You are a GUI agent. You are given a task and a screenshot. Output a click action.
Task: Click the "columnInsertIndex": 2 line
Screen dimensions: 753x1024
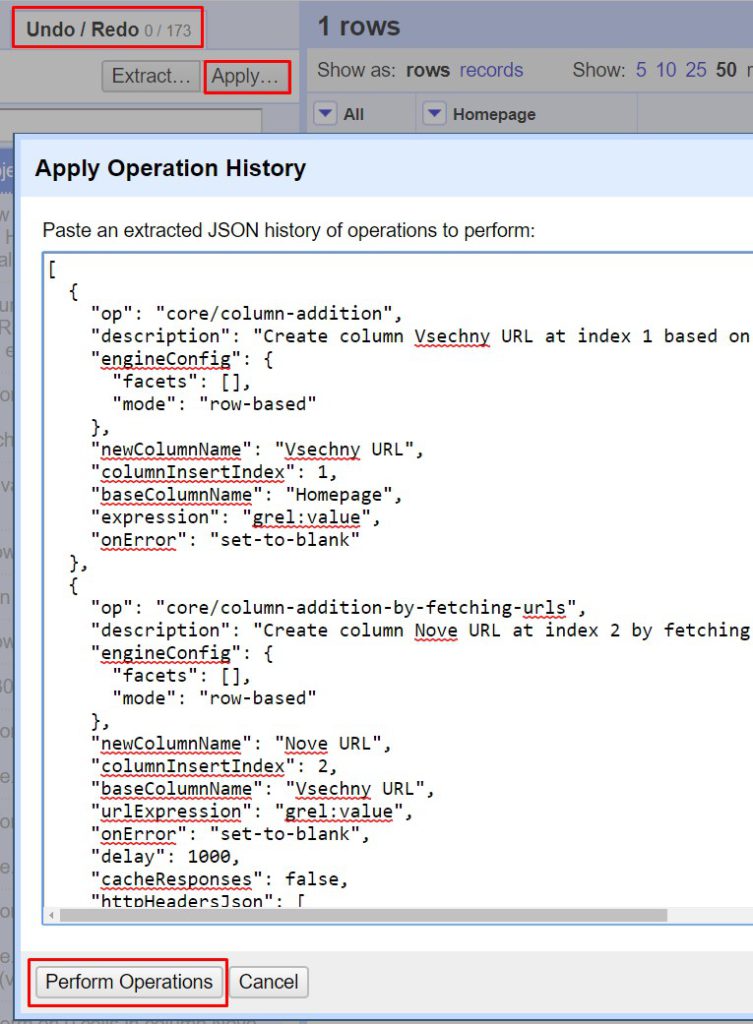[x=214, y=766]
